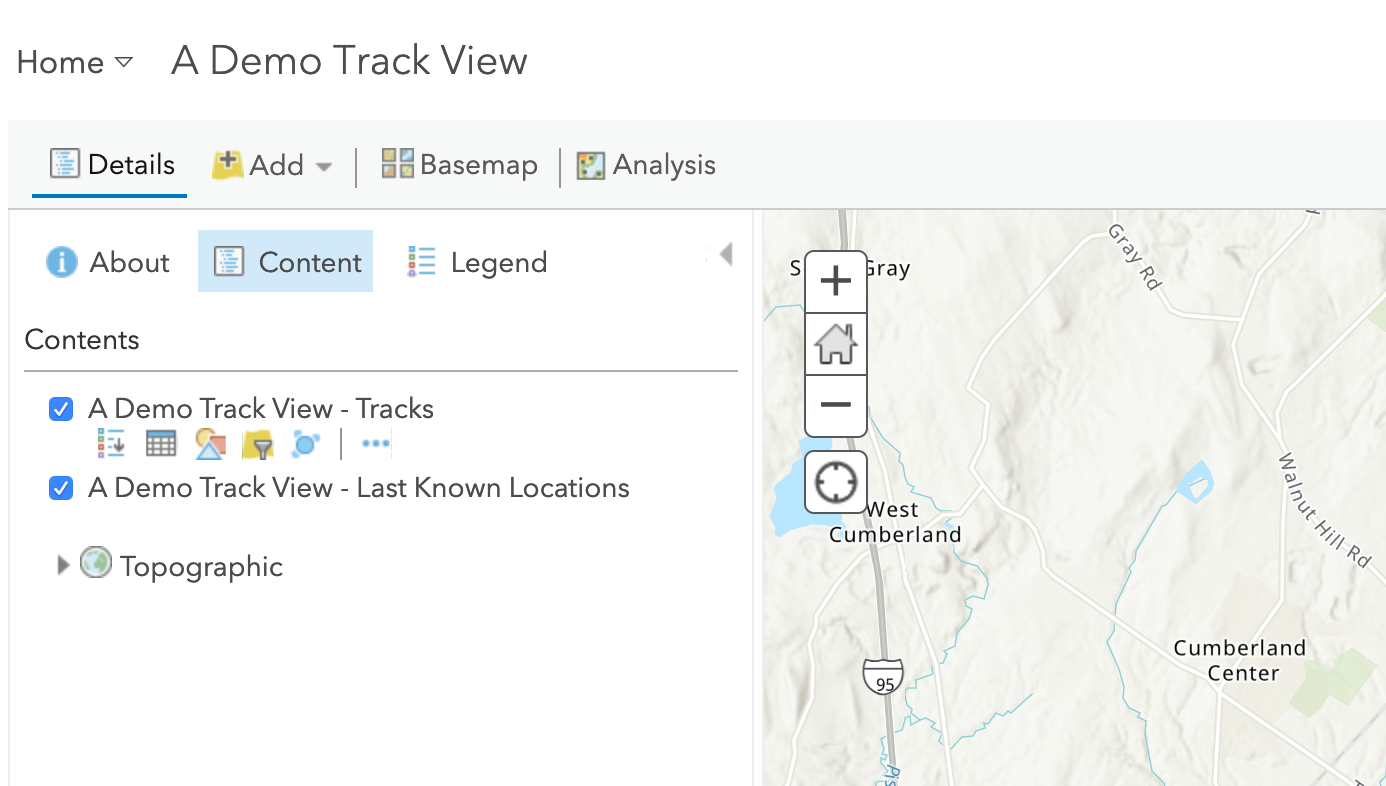Open the Basemap gallery

(x=458, y=164)
